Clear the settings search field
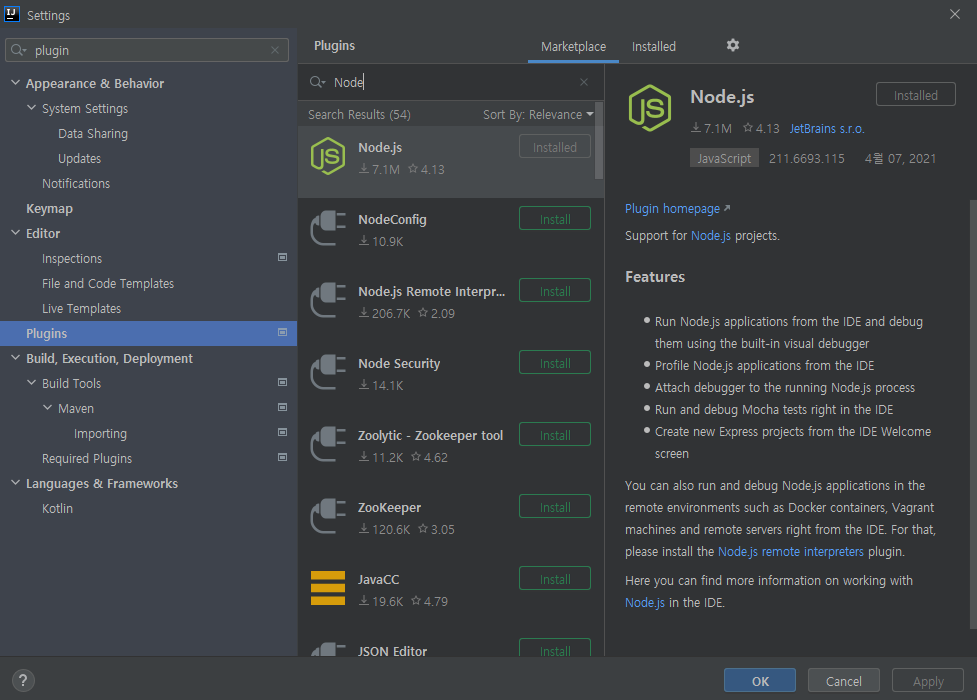The image size is (977, 700). tap(275, 50)
